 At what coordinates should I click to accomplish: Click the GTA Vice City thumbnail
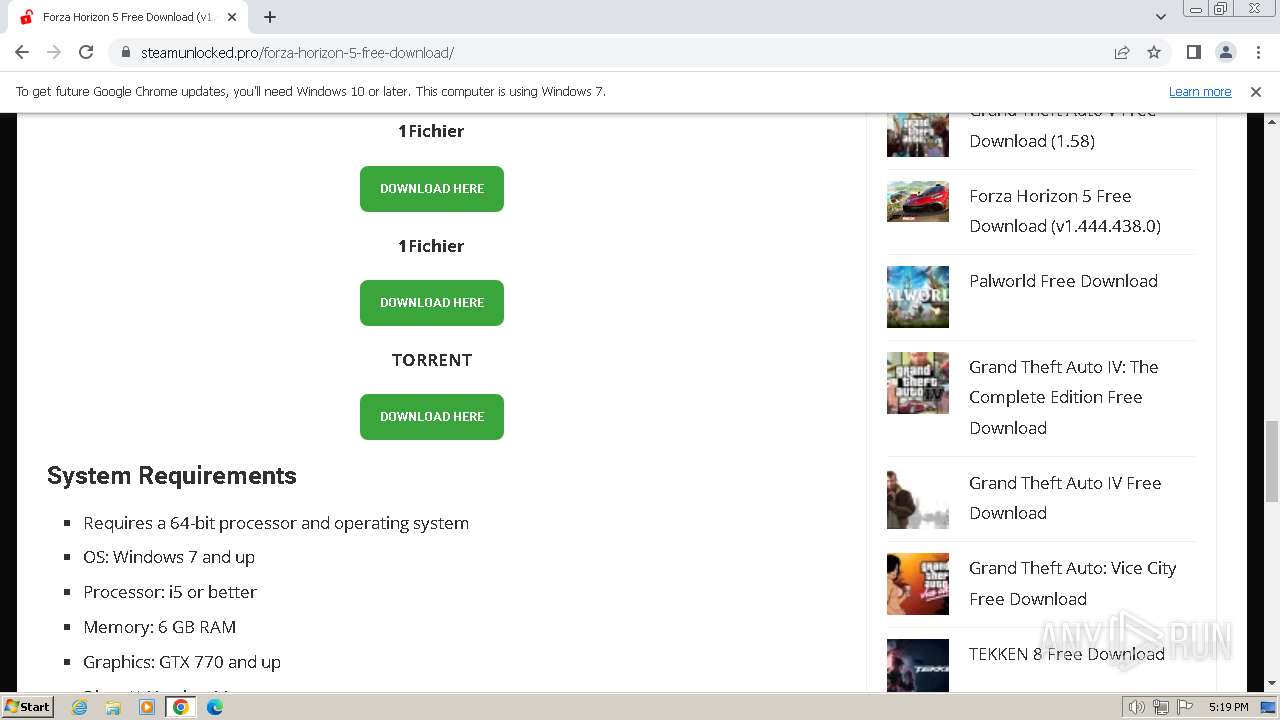917,584
